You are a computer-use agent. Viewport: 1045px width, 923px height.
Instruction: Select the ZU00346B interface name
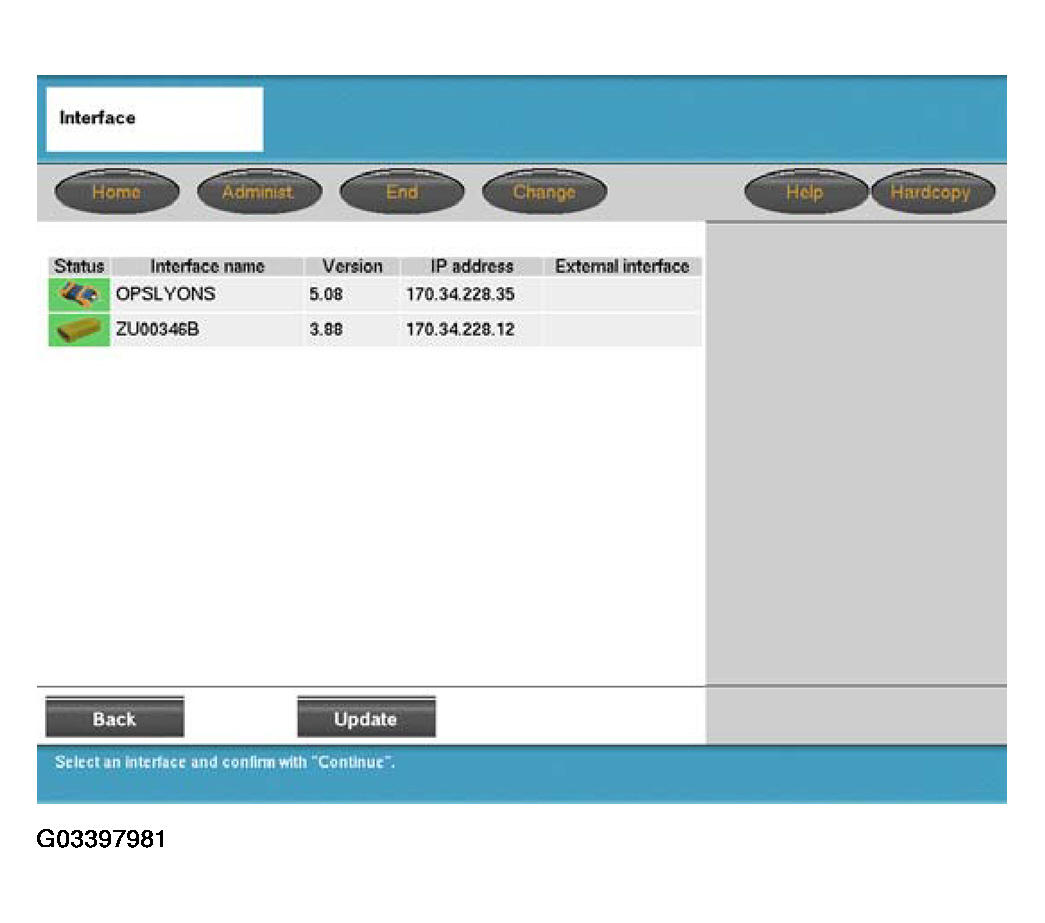(158, 329)
